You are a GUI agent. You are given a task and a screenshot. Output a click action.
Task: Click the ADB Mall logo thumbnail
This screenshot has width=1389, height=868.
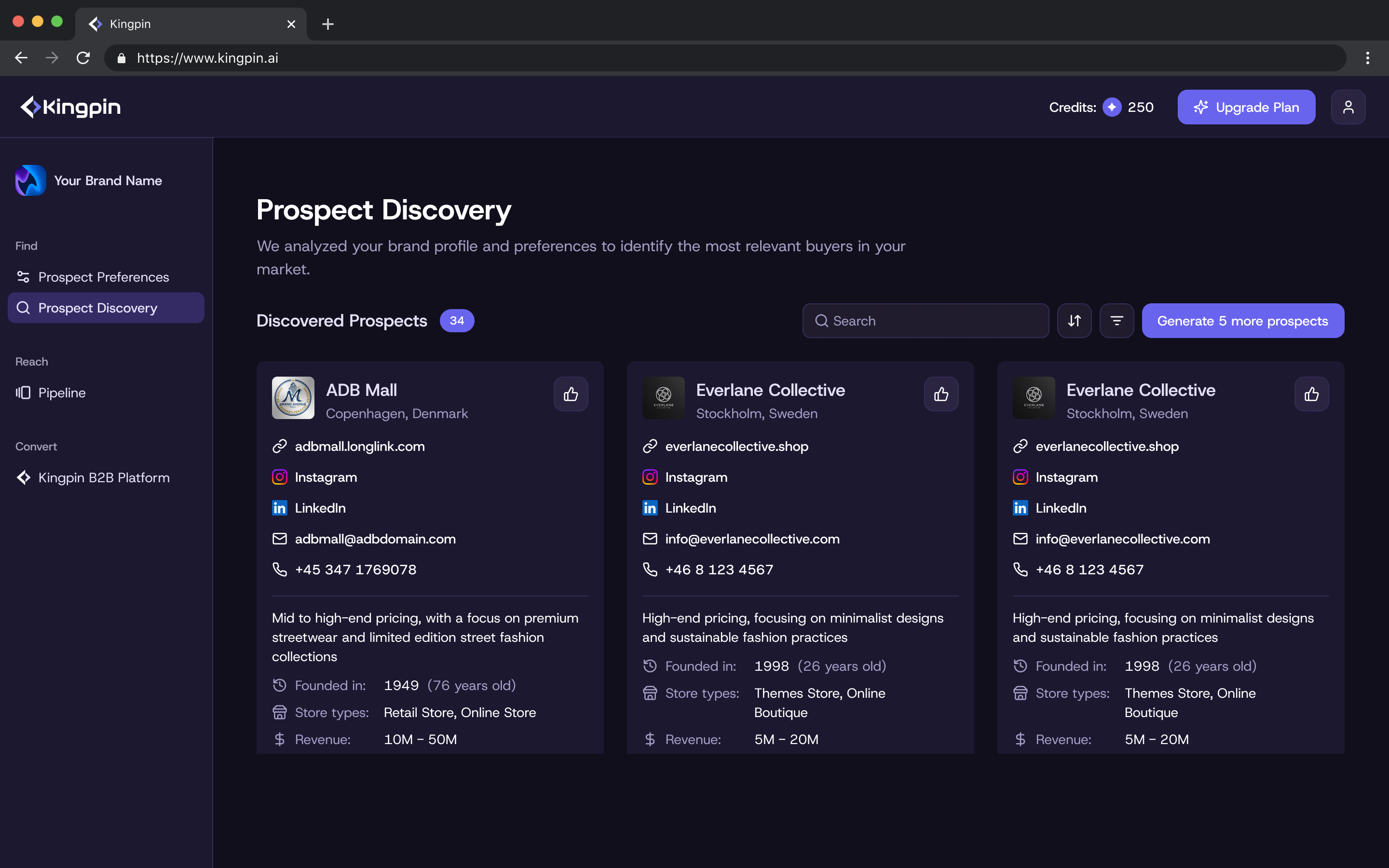tap(293, 398)
